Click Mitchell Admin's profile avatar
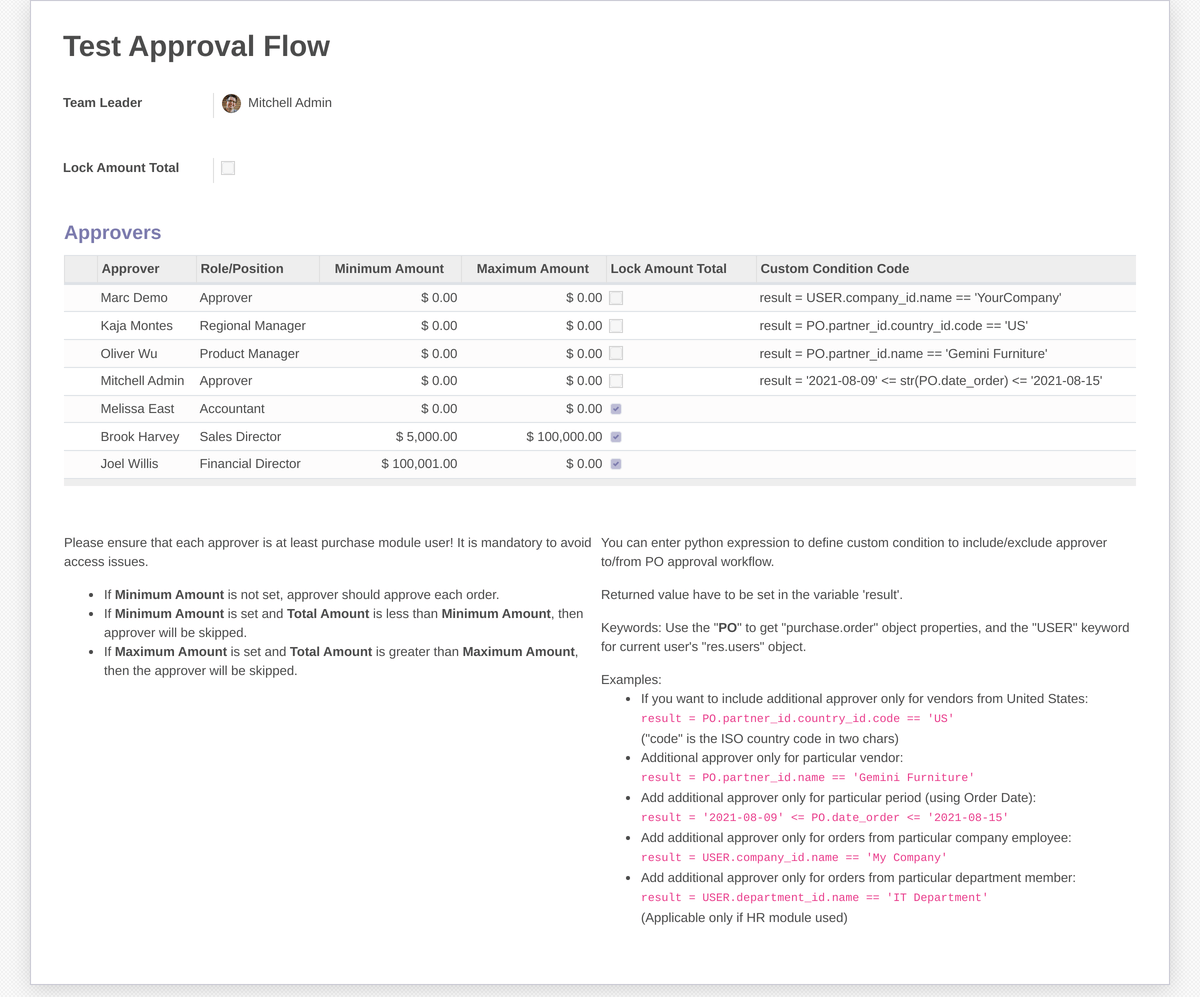This screenshot has width=1200, height=997. 231,103
